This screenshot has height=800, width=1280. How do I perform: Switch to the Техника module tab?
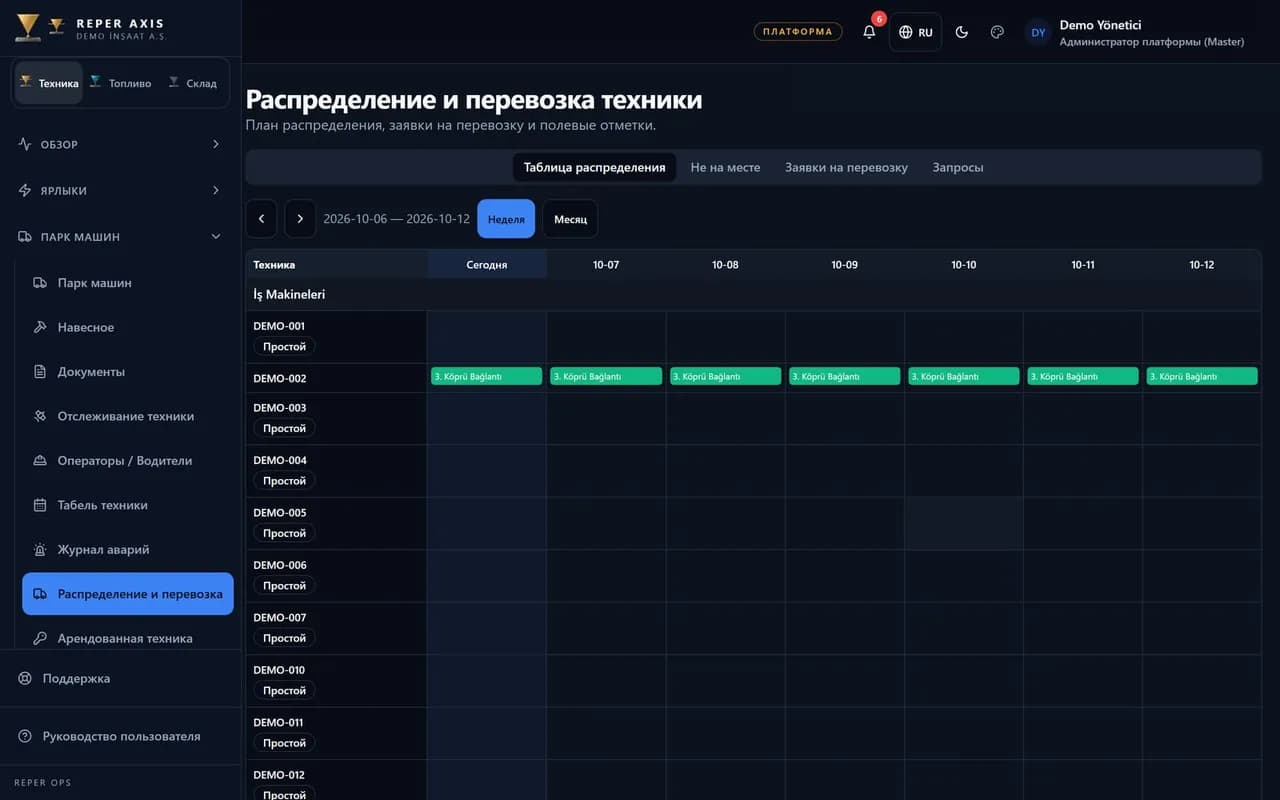click(x=49, y=83)
